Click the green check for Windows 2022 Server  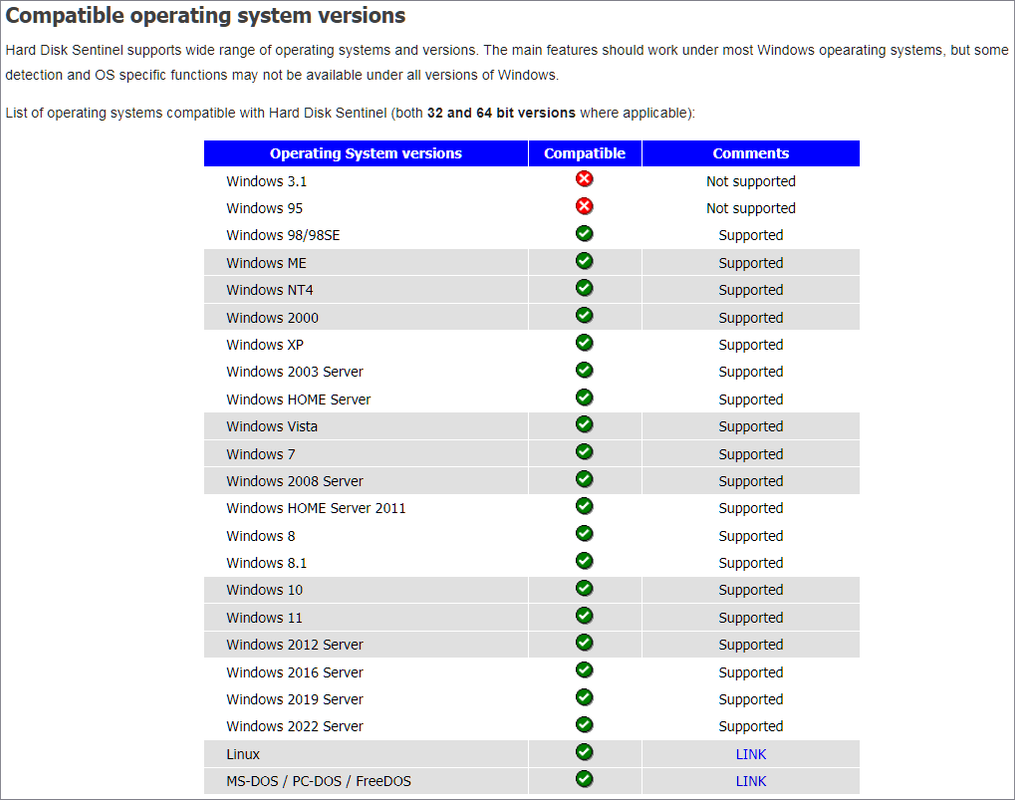585,724
